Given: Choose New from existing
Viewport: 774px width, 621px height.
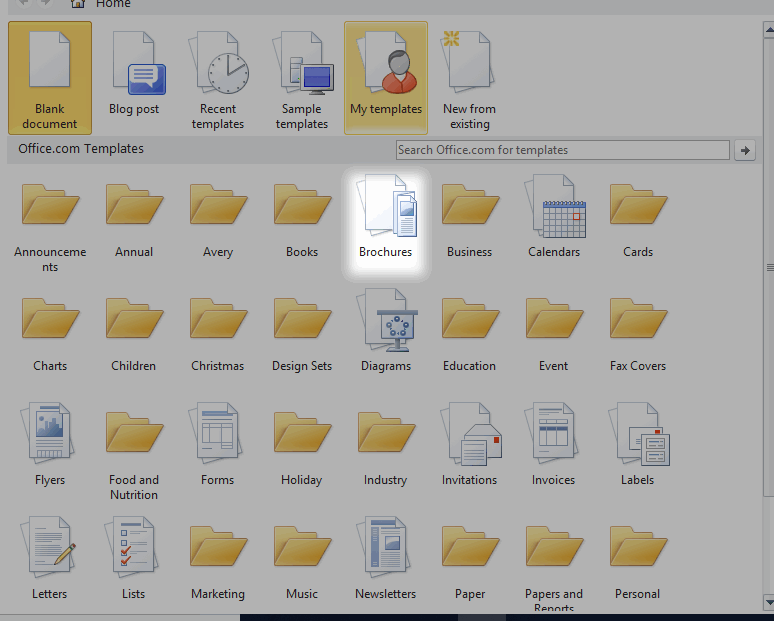Looking at the screenshot, I should click(x=469, y=78).
